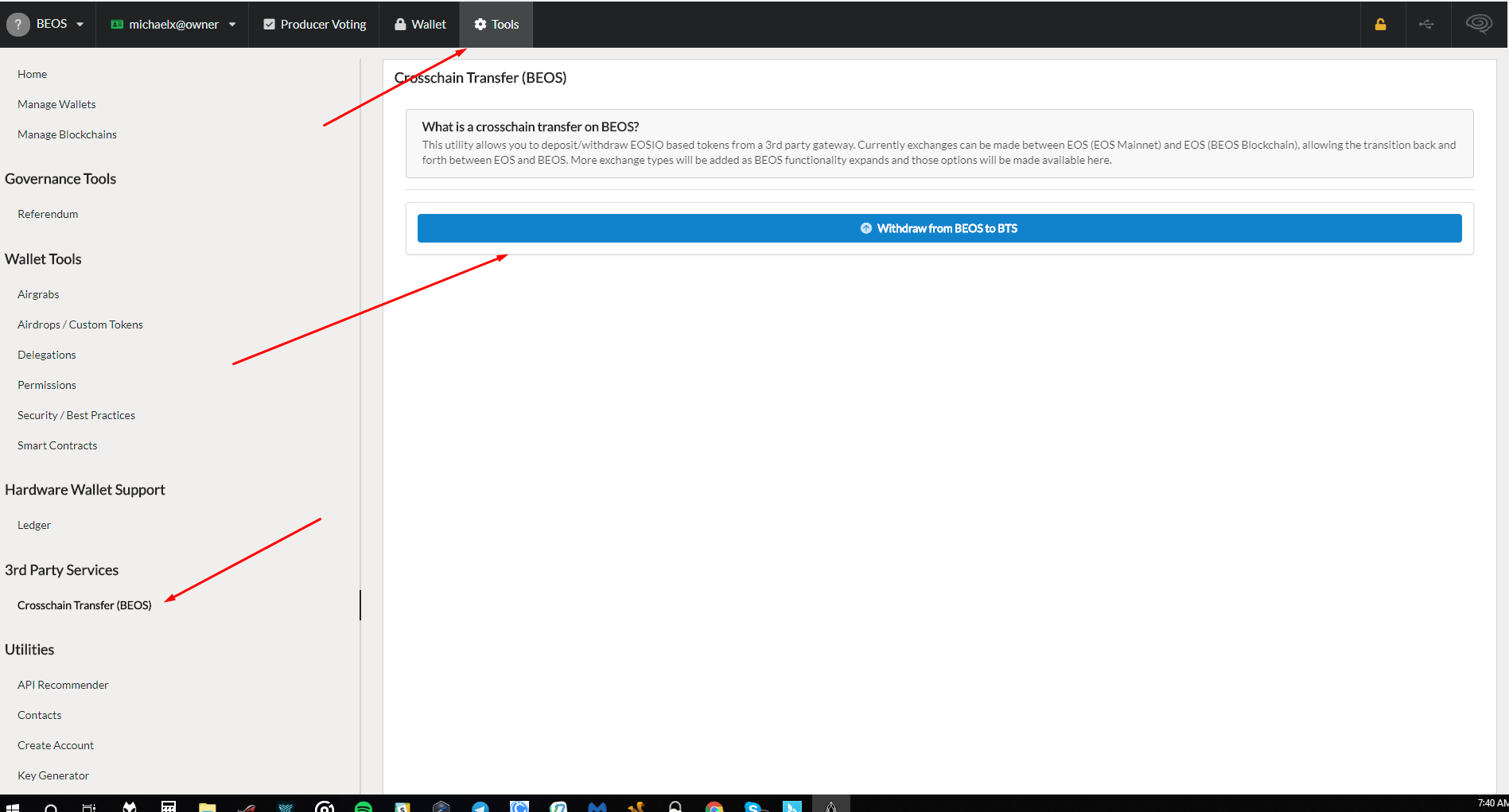
Task: Open the michaelx@owner account dropdown
Action: (x=173, y=24)
